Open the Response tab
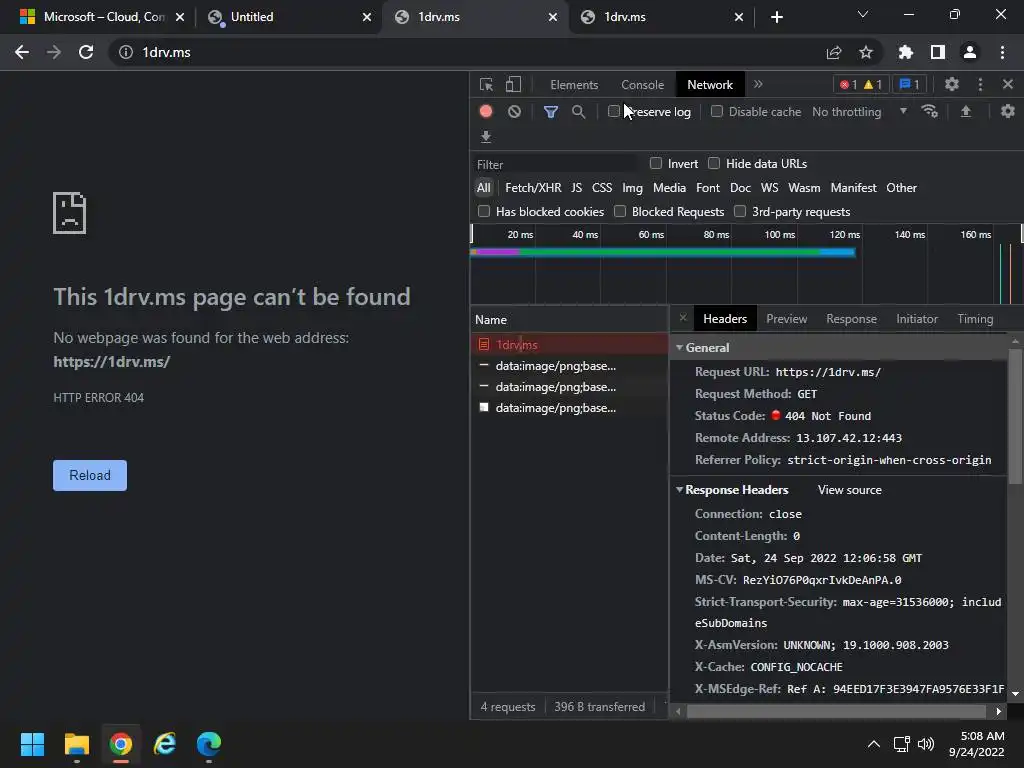Viewport: 1024px width, 768px height. (851, 319)
